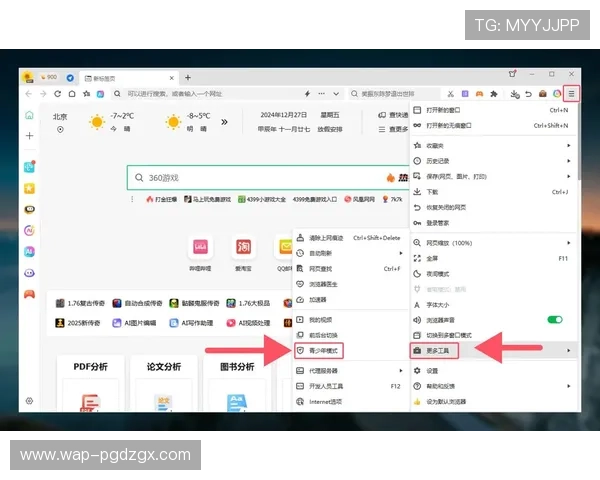Image resolution: width=600 pixels, height=480 pixels.
Task: Select 全屏 fullscreen menu item
Action: click(x=493, y=258)
